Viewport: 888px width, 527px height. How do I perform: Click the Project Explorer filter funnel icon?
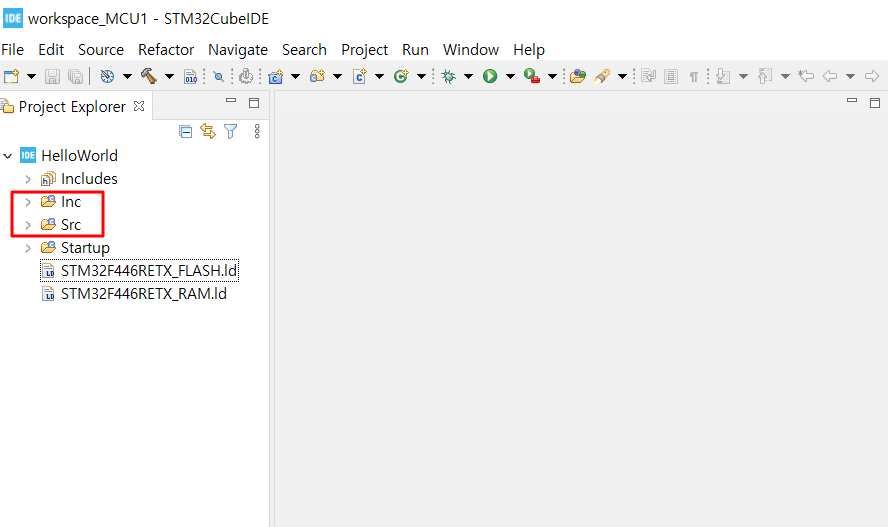230,132
